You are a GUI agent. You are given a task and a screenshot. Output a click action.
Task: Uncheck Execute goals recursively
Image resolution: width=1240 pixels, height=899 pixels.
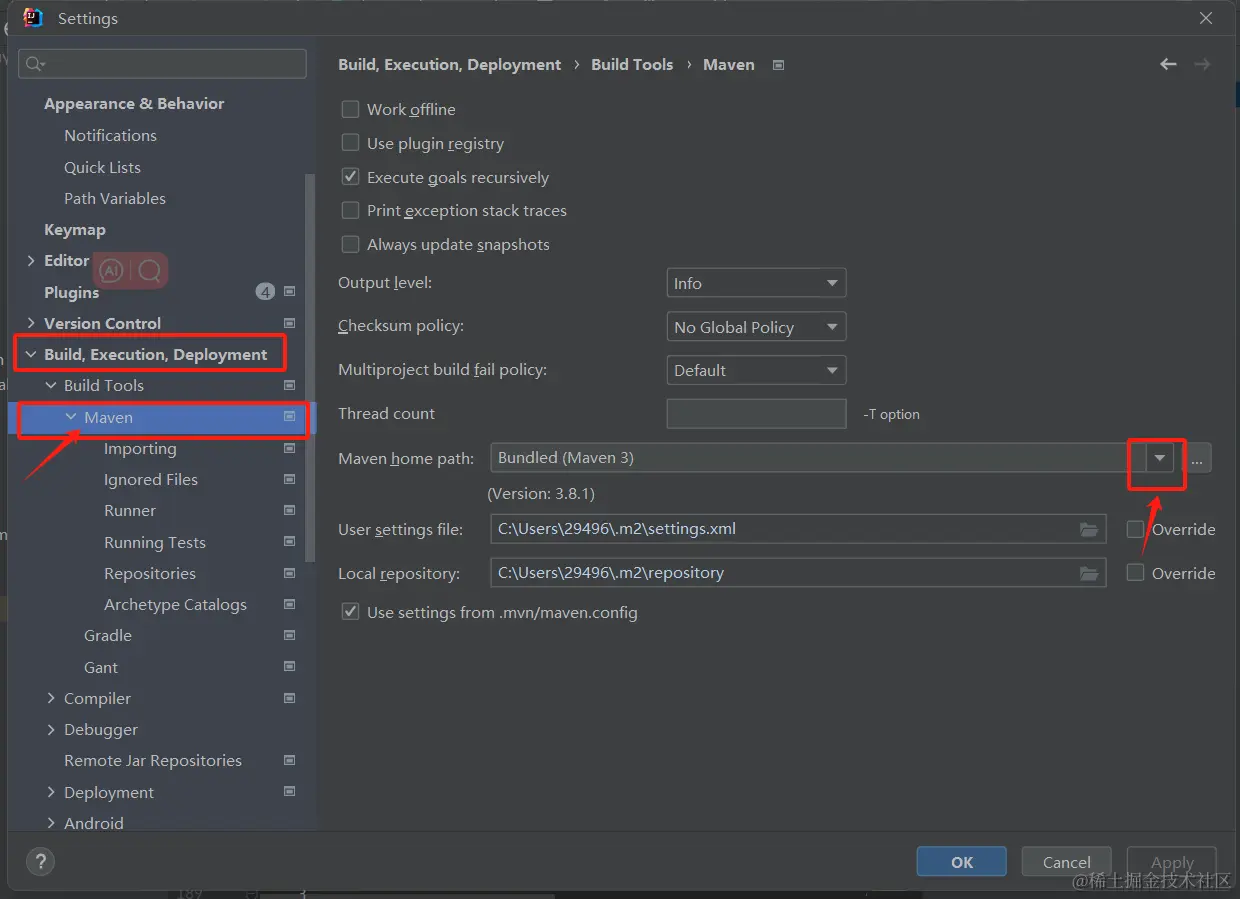click(350, 176)
